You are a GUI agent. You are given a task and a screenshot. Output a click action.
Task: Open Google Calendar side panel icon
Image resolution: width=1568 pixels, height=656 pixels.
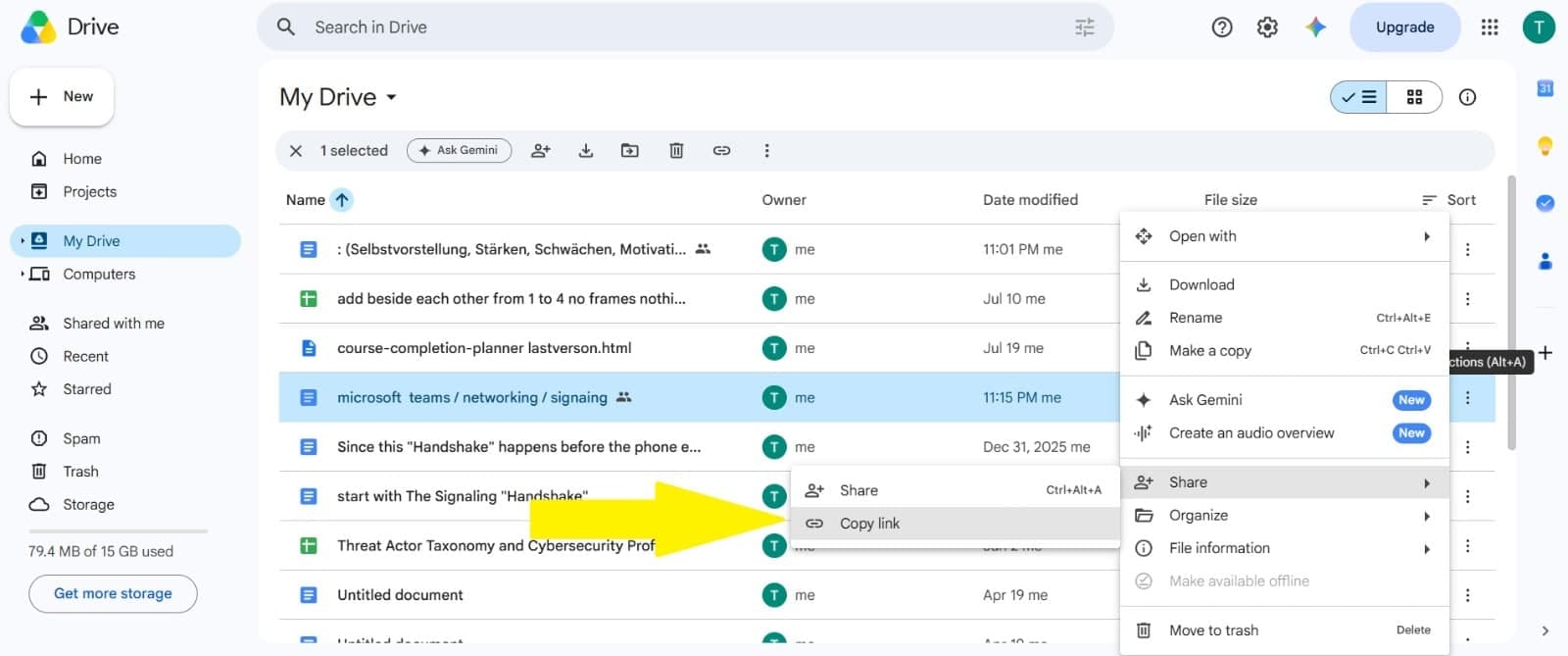click(1545, 88)
